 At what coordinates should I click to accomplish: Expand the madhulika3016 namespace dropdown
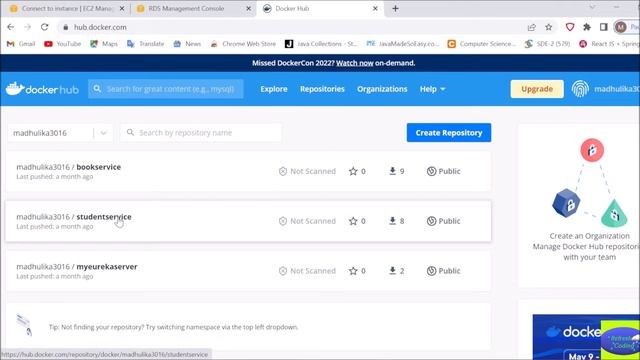[103, 133]
